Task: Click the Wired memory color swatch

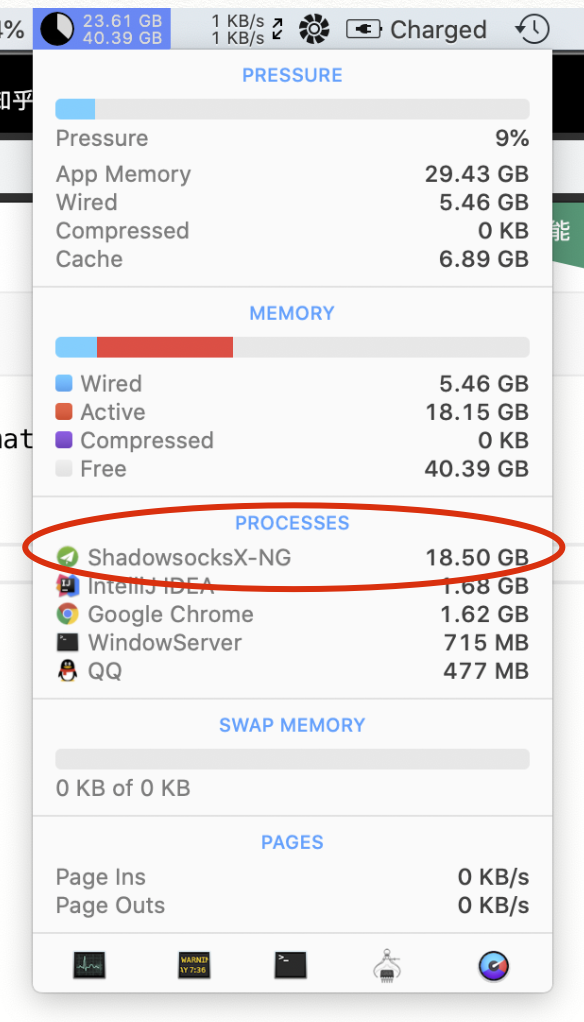Action: pos(62,383)
